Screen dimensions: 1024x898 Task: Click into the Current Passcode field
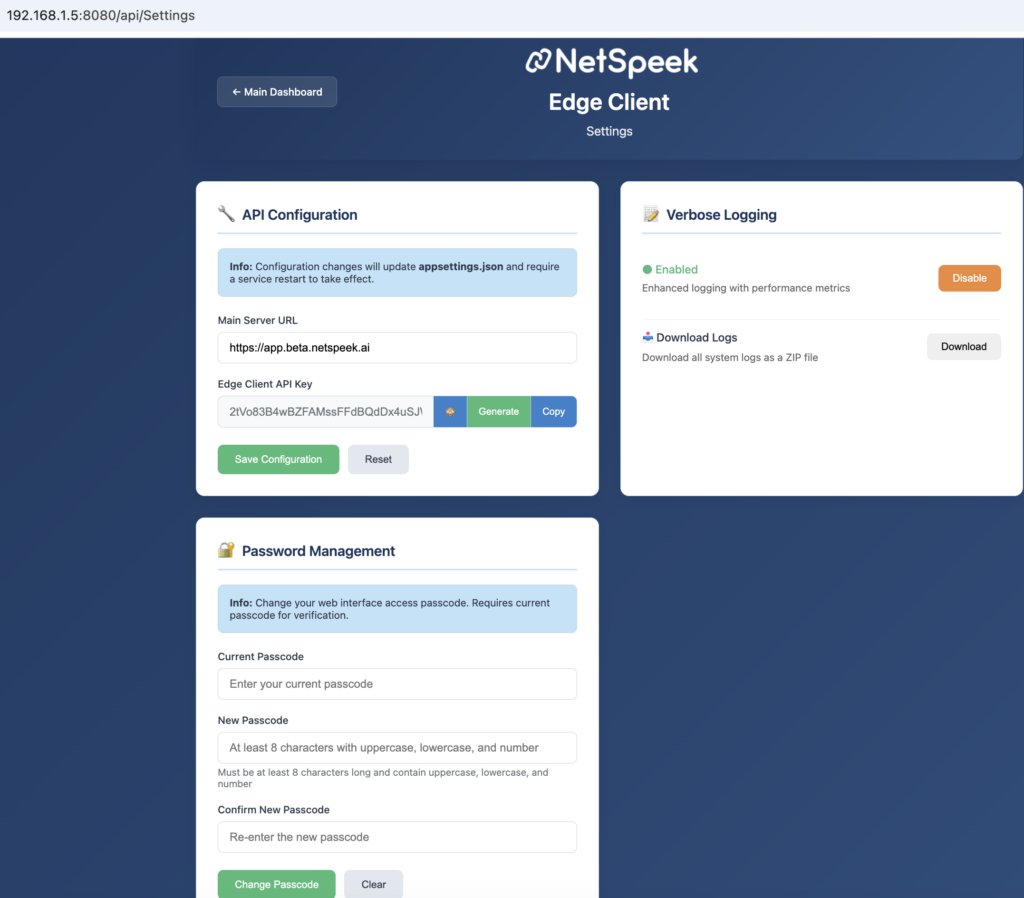397,684
